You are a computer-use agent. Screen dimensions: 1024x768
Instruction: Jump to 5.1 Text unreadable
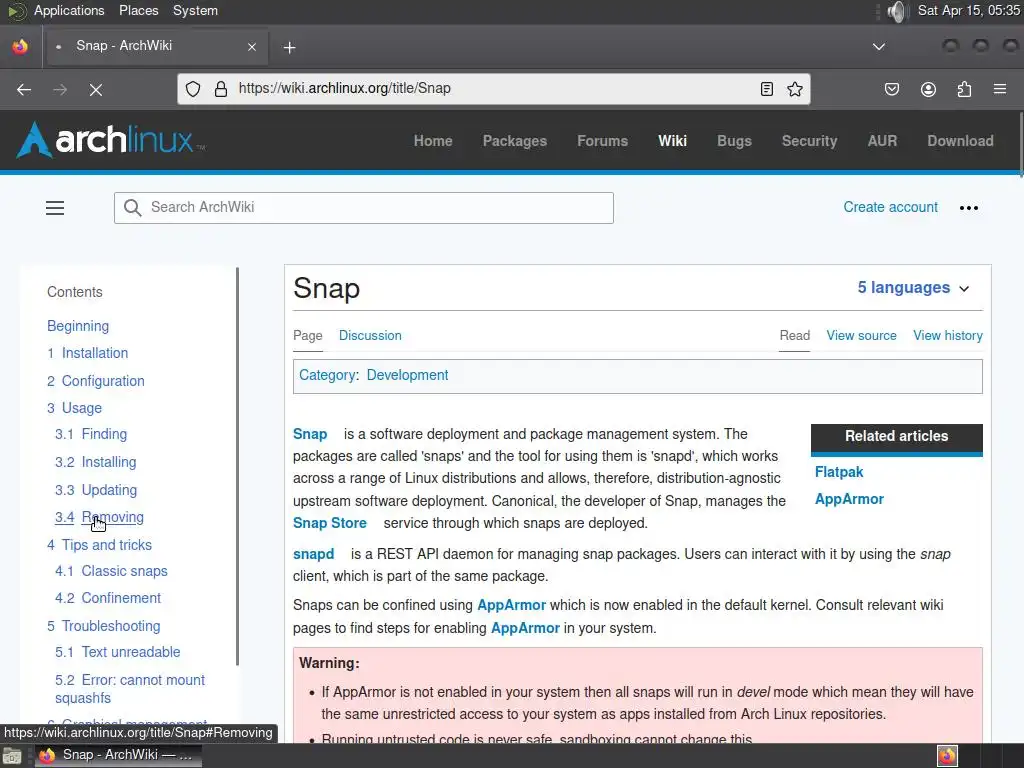click(x=118, y=652)
